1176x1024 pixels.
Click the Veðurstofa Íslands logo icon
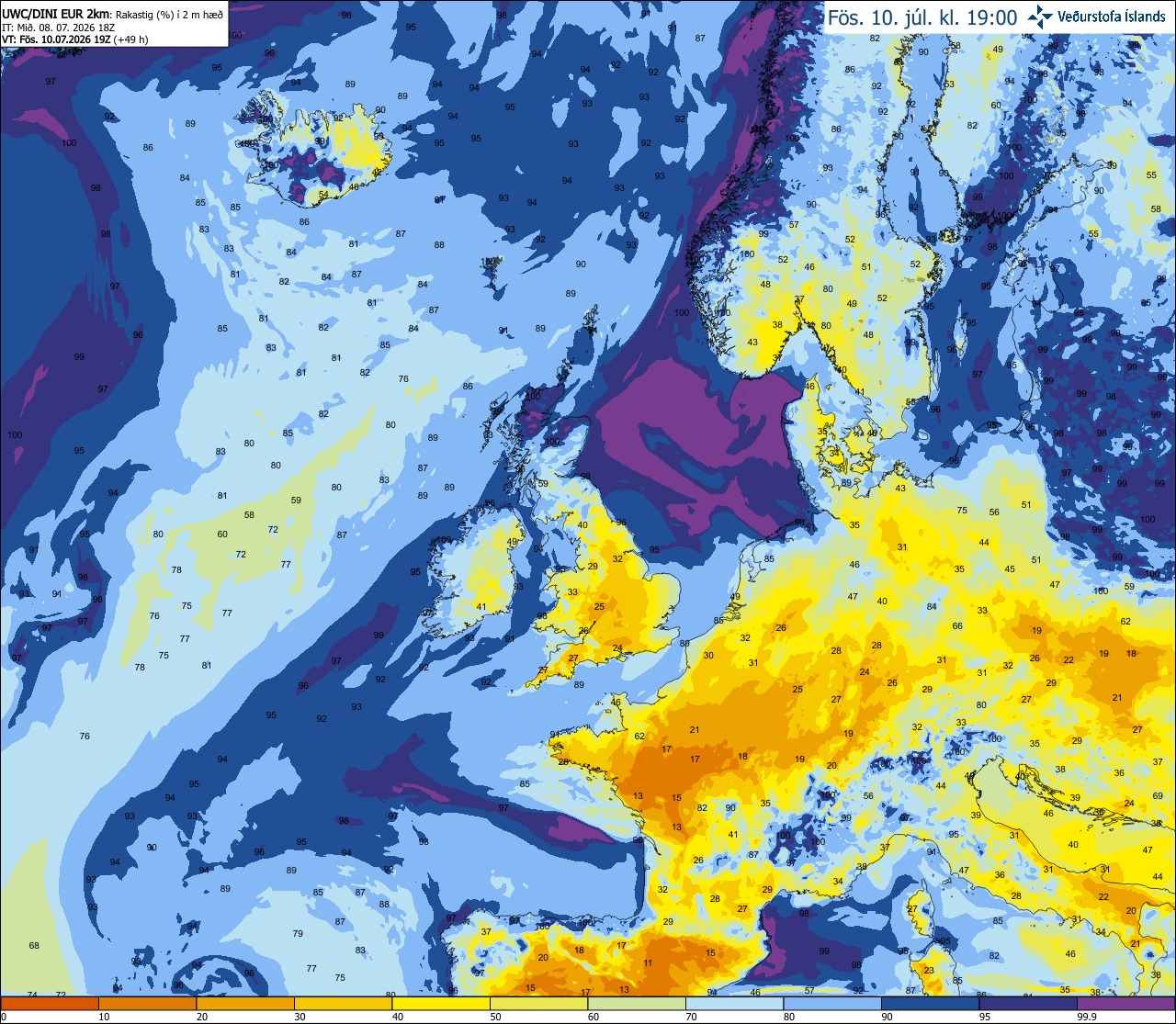(1040, 16)
